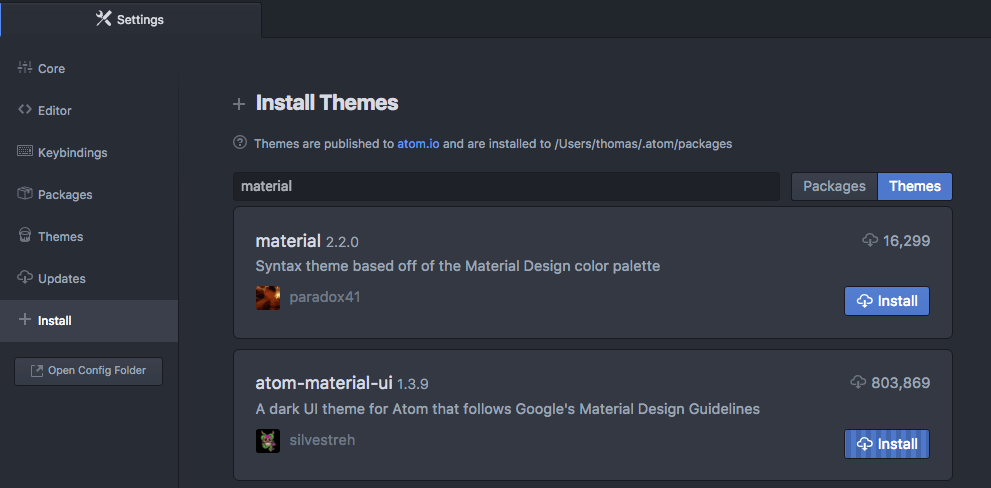Select the Install sidebar item

(54, 321)
